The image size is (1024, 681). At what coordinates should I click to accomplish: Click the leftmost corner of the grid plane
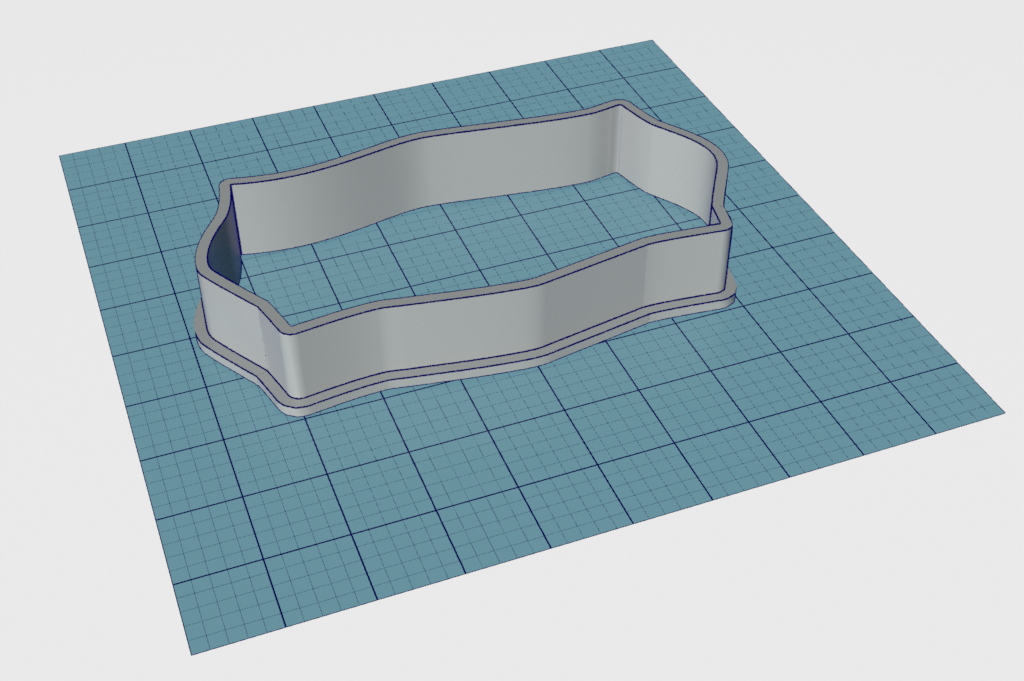[62, 157]
